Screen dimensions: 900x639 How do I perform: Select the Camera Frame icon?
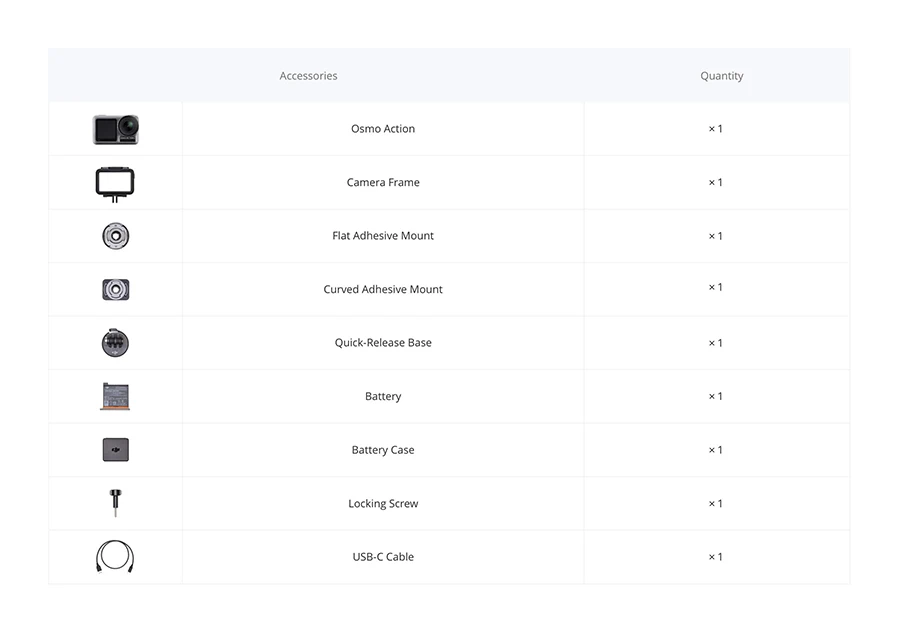pos(115,184)
